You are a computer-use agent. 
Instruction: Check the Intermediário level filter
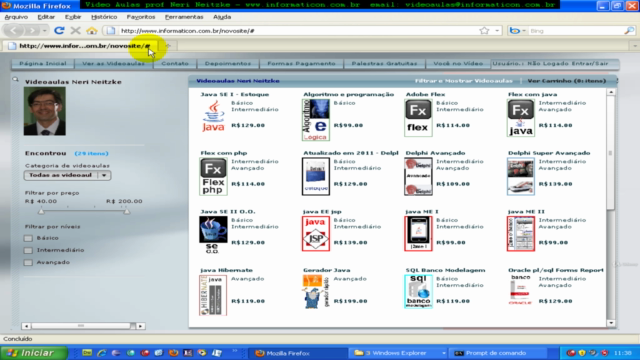point(28,251)
